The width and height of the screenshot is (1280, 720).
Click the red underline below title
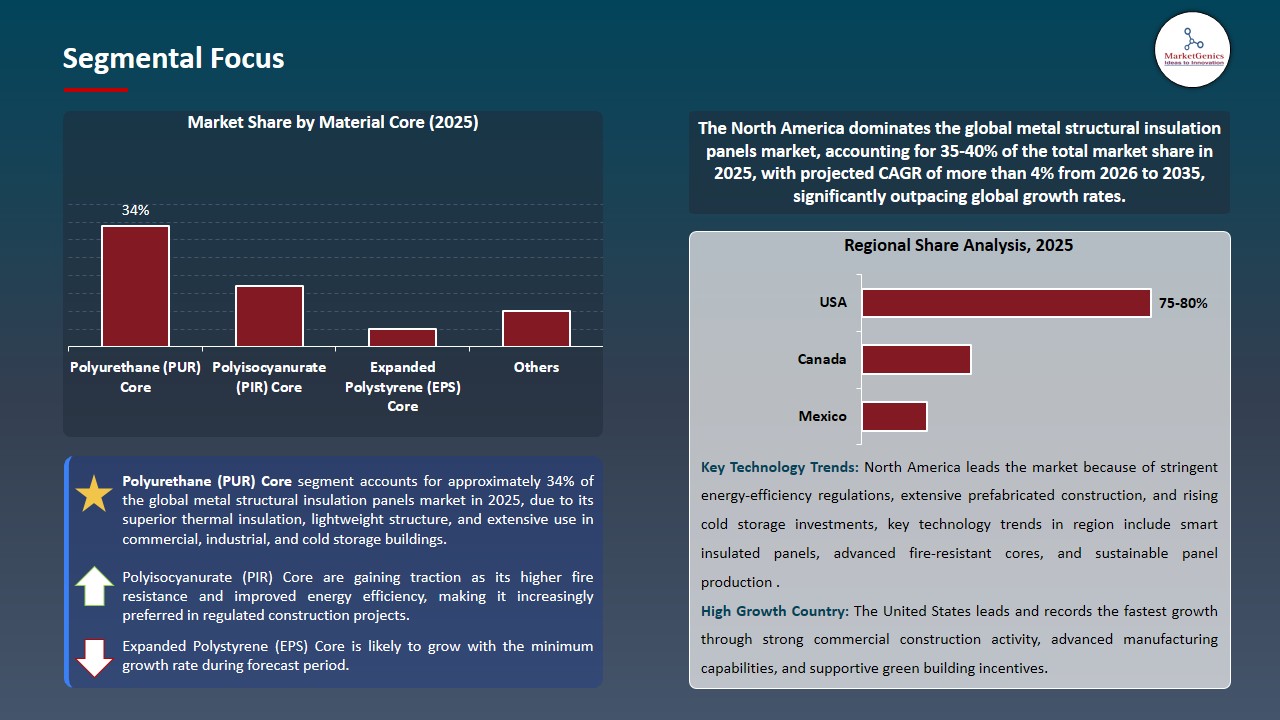click(x=96, y=90)
